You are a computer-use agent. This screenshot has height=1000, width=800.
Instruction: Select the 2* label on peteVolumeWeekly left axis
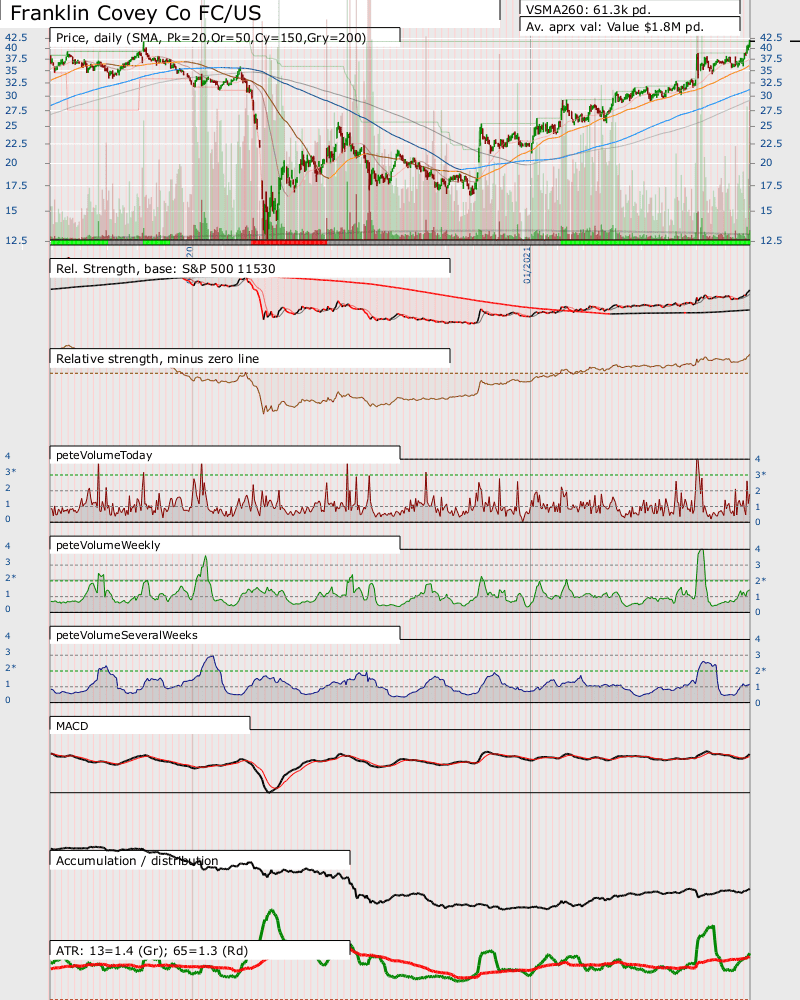(x=11, y=578)
